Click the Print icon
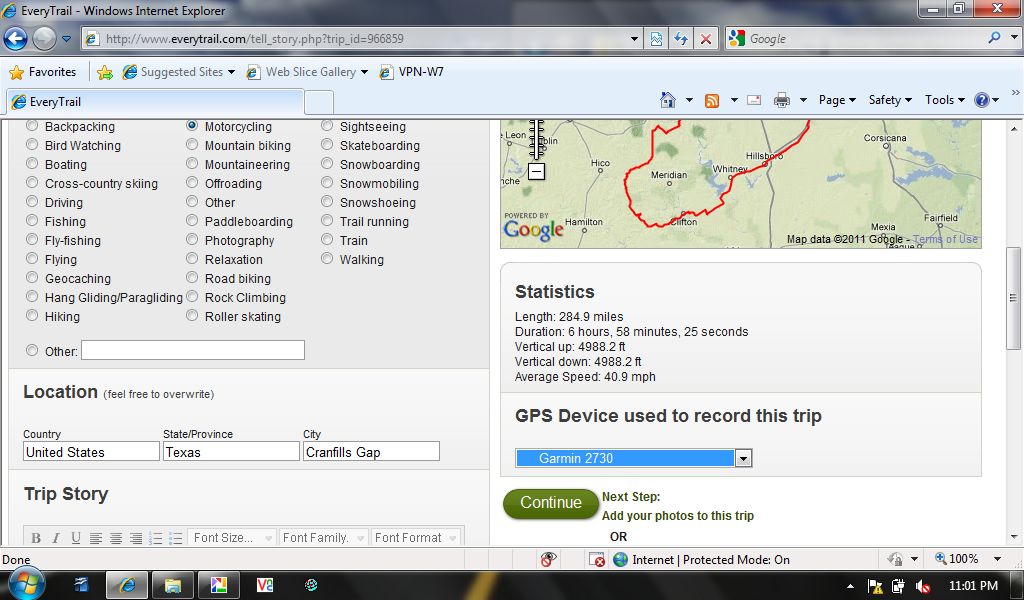This screenshot has width=1024, height=600. (782, 101)
